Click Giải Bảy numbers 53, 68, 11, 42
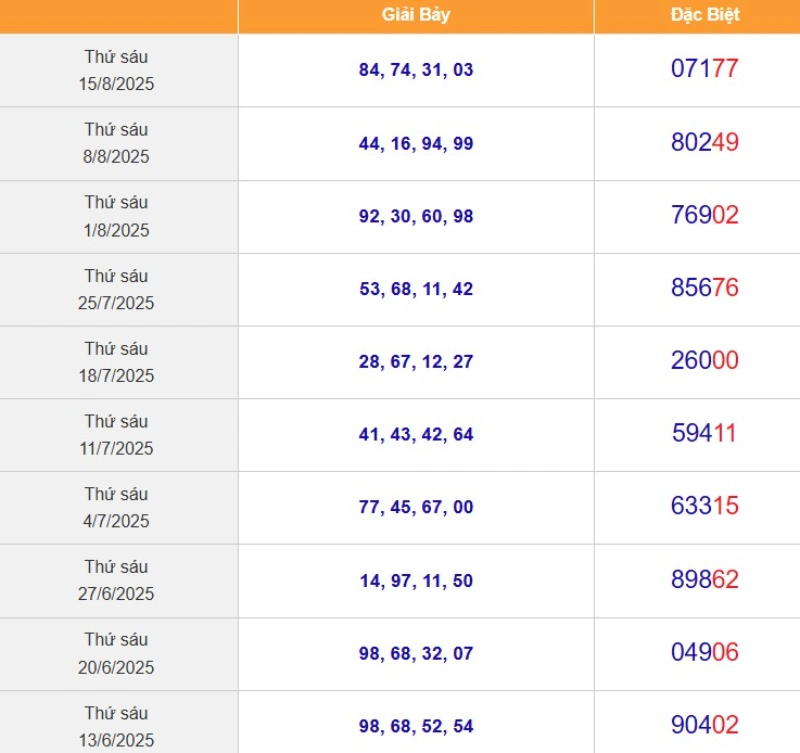Screen dimensions: 800x753 click(416, 289)
